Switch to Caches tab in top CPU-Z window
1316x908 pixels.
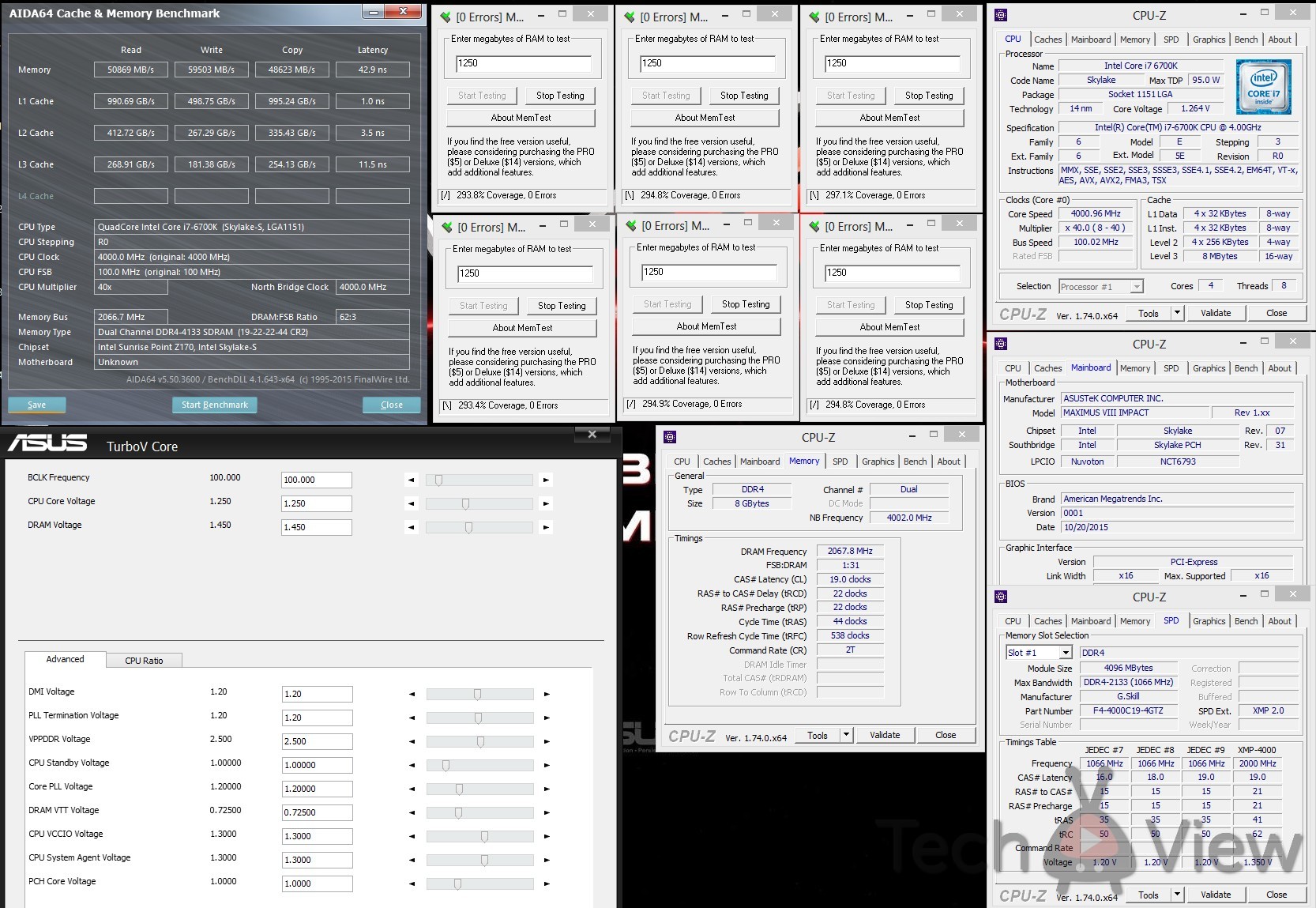1047,40
